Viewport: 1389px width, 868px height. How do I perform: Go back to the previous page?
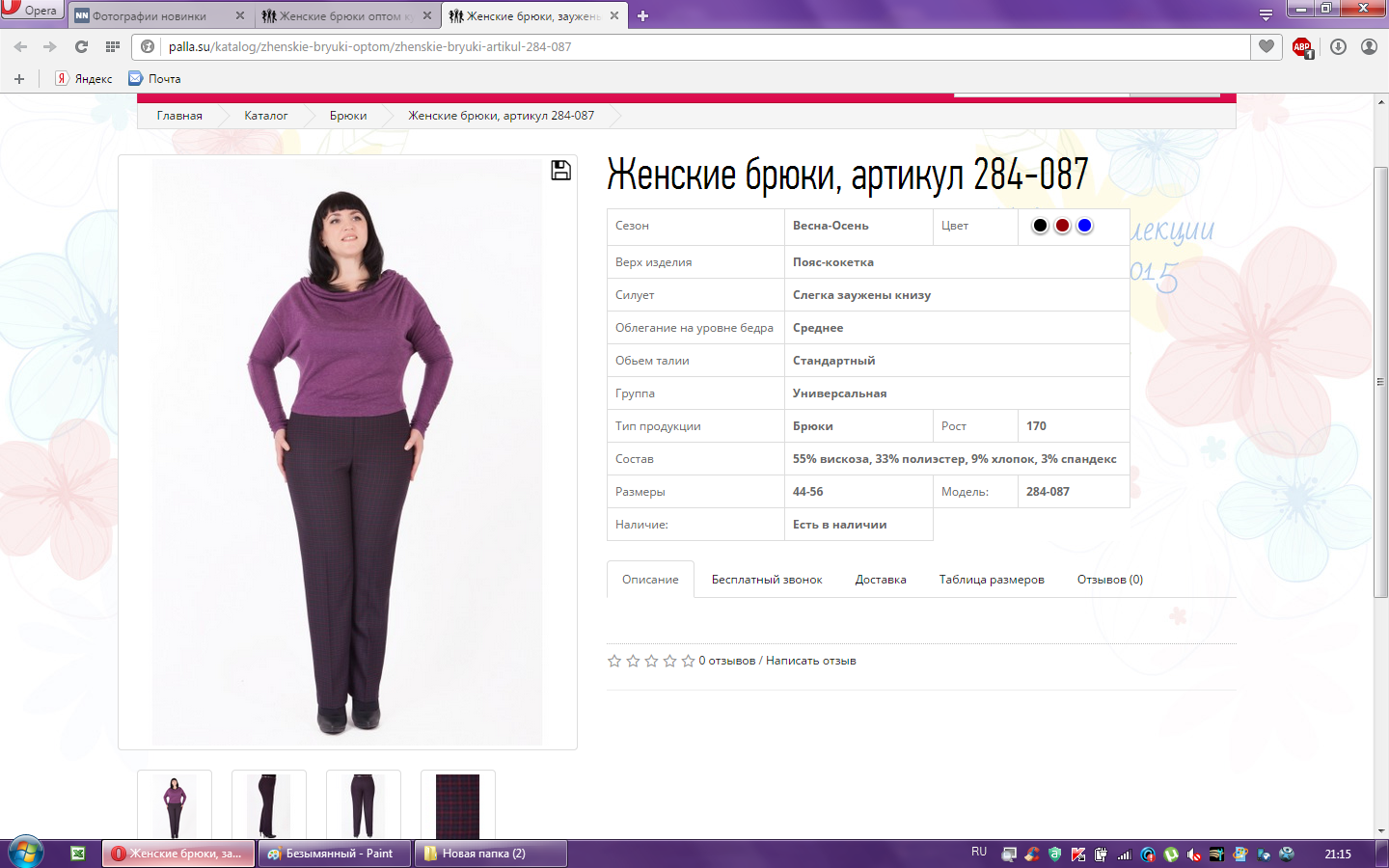click(20, 46)
